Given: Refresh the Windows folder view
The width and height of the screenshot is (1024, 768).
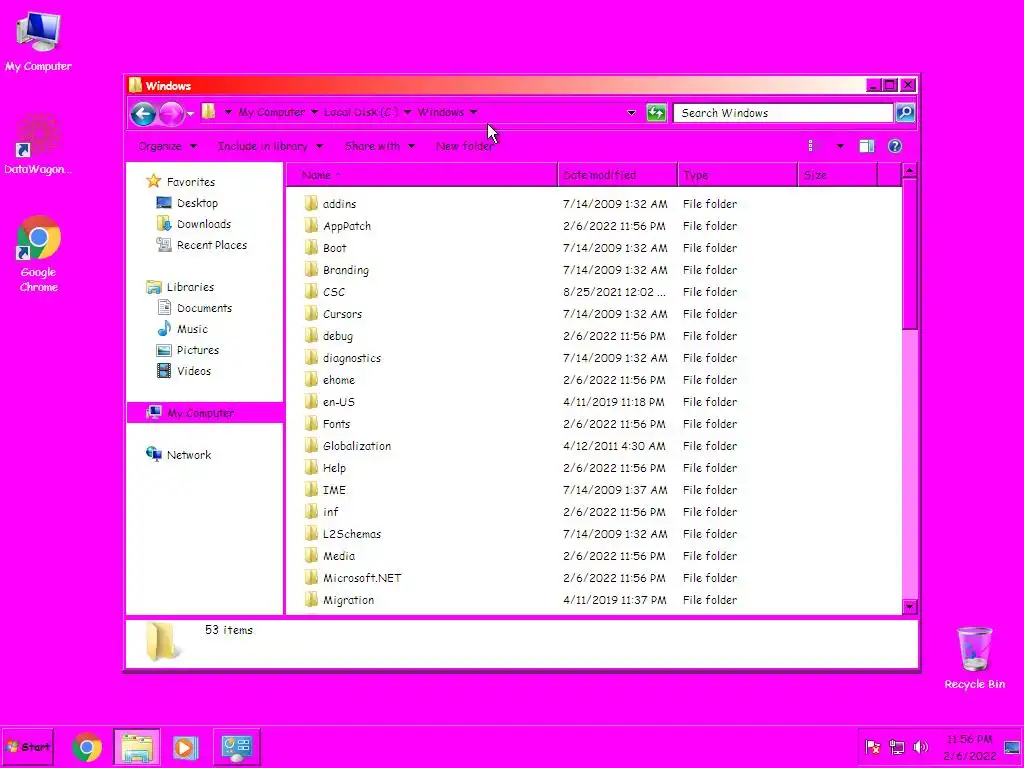Looking at the screenshot, I should [656, 113].
